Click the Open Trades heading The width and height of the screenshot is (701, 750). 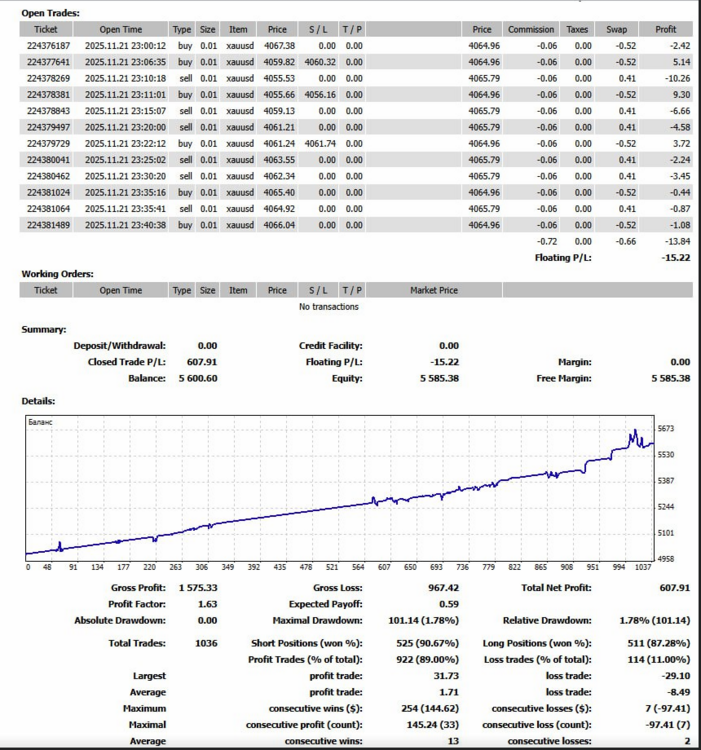pos(51,13)
